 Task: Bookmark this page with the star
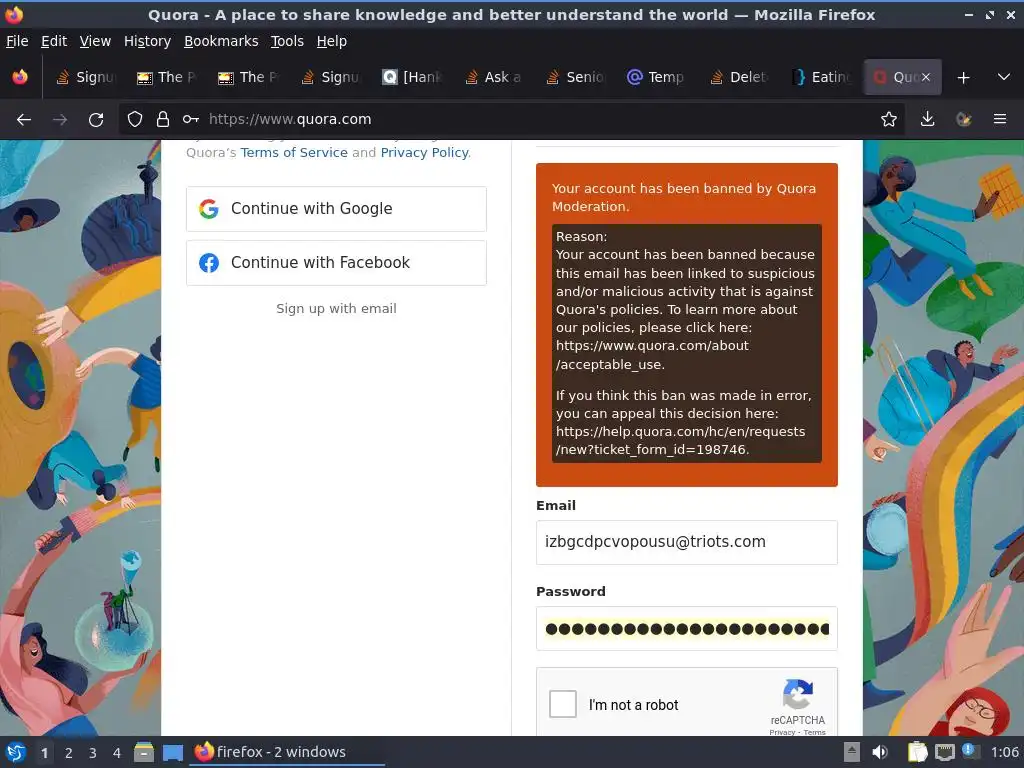[x=888, y=119]
